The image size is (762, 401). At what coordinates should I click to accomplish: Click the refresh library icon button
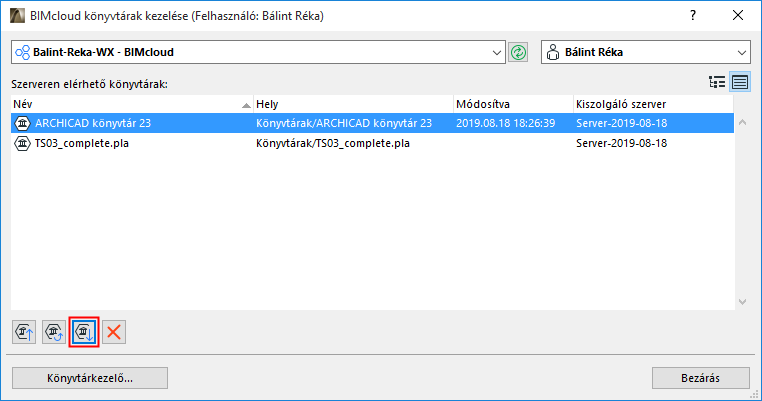54,332
